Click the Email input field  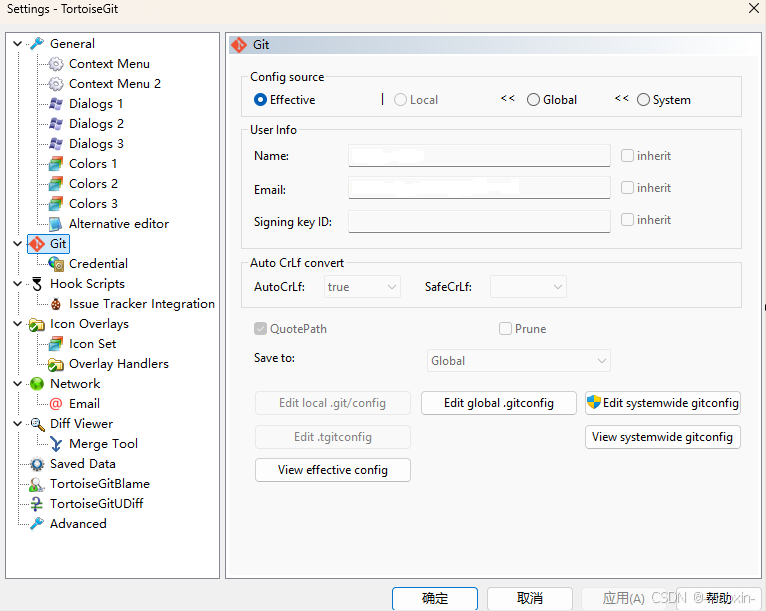(479, 188)
